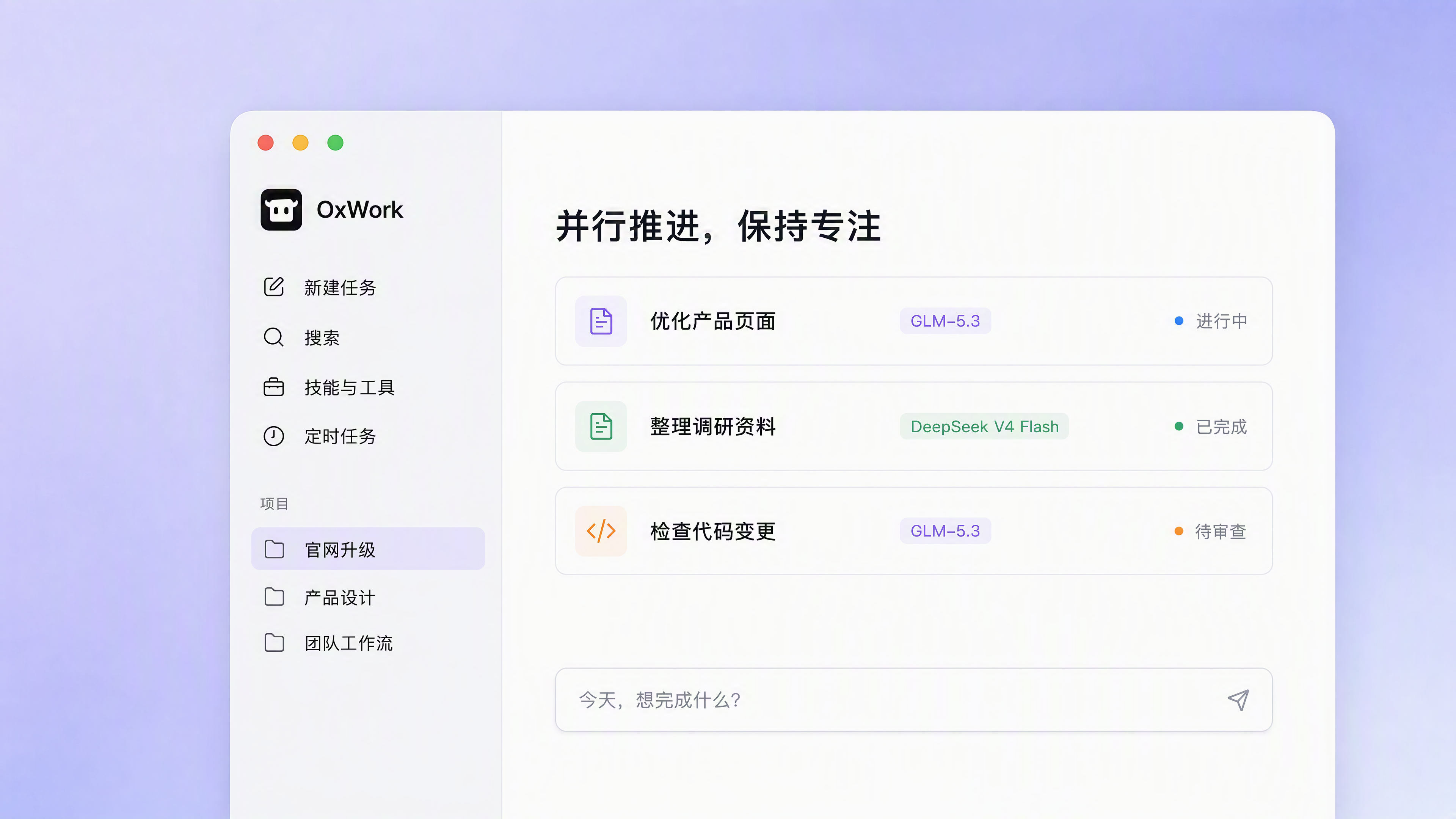Click the purple document icon for 优化产品页面
This screenshot has width=1456, height=819.
tap(601, 321)
